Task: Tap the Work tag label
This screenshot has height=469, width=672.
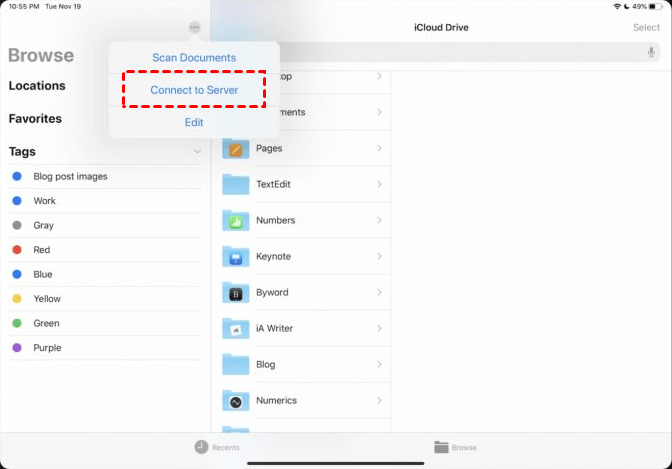Action: 45,201
